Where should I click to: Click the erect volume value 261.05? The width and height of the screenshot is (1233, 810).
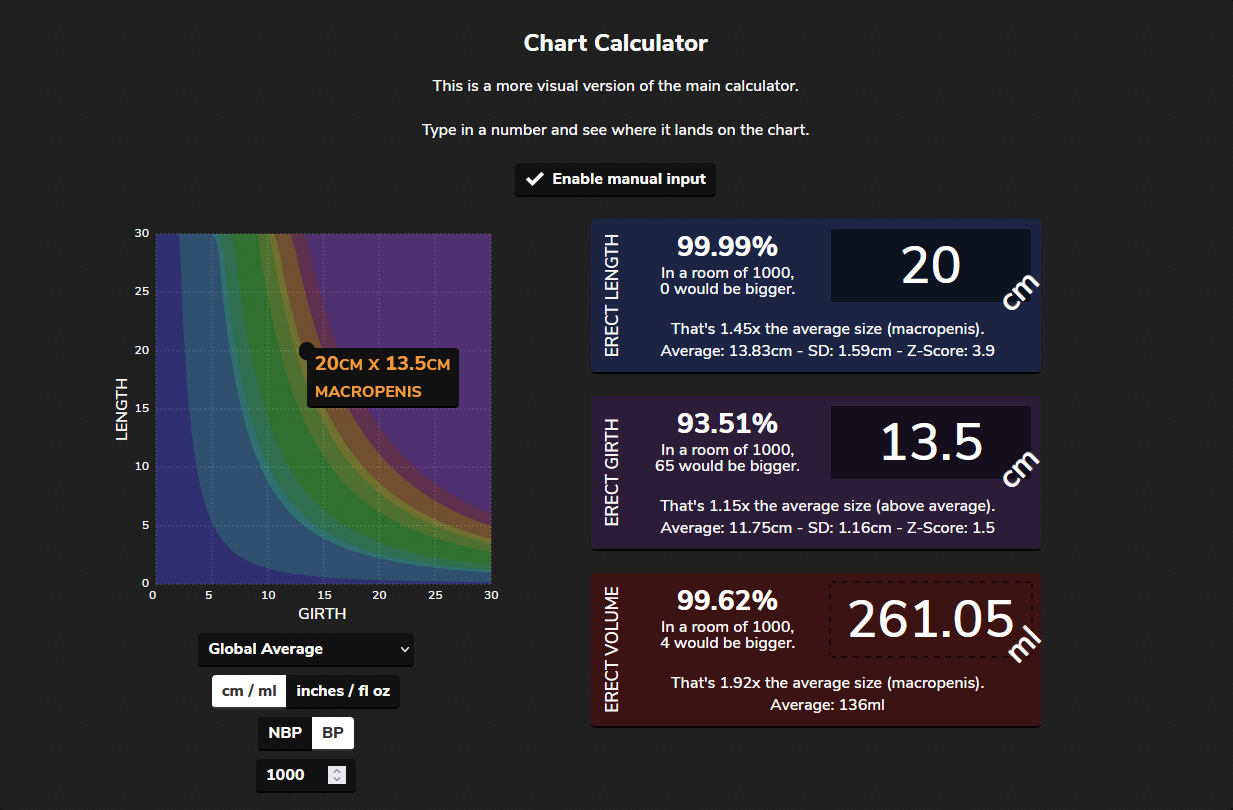[x=931, y=619]
